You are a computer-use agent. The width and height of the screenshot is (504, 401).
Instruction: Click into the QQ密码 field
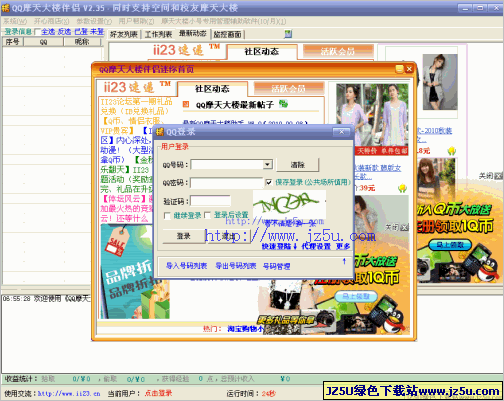pyautogui.click(x=227, y=183)
